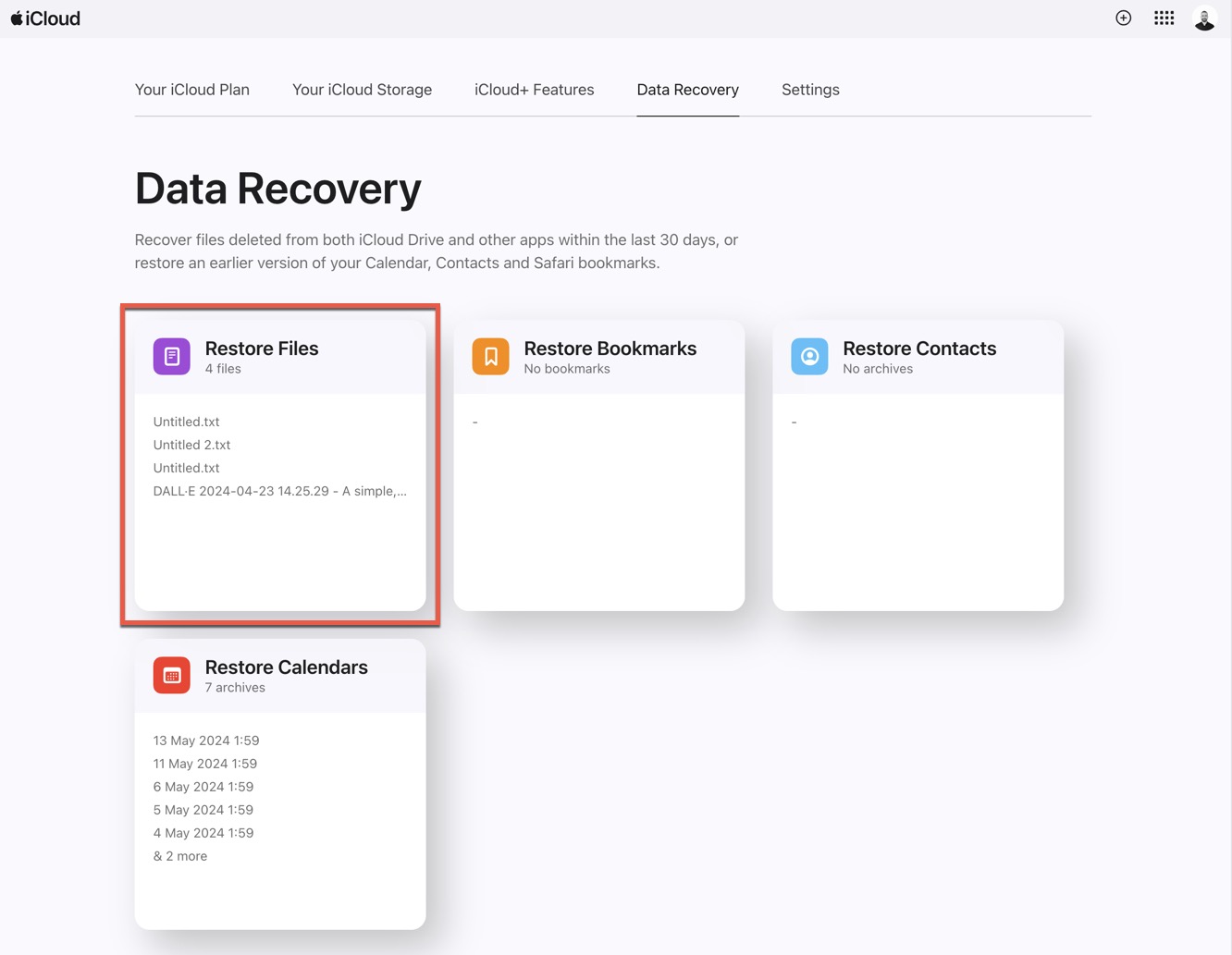Click the DALL·E 2024-04-23 file entry
1232x955 pixels.
coord(279,491)
